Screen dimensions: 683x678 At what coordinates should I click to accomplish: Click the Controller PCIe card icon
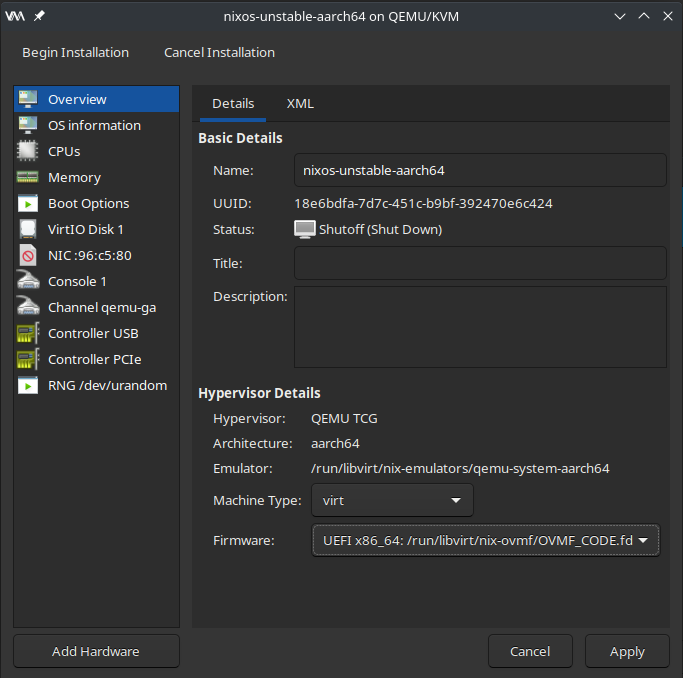pos(28,359)
